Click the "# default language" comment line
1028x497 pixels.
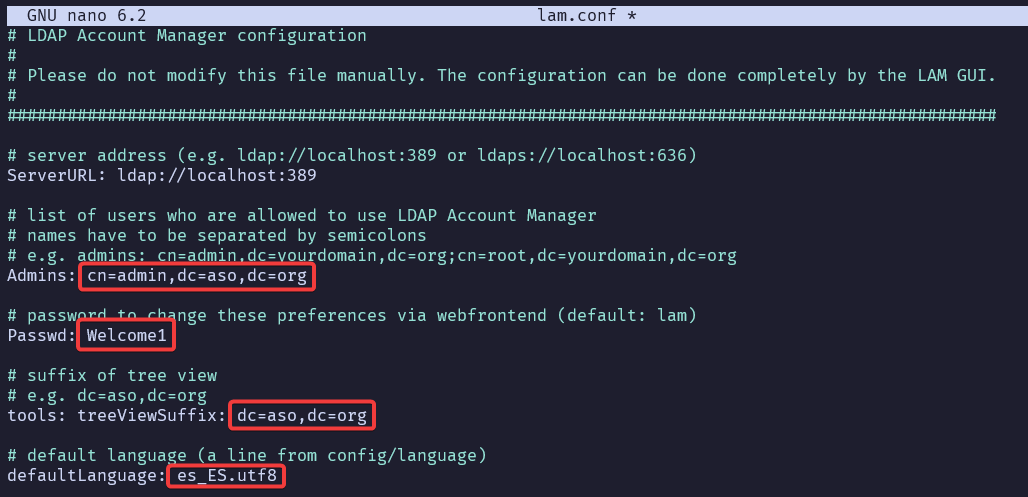pyautogui.click(x=246, y=455)
